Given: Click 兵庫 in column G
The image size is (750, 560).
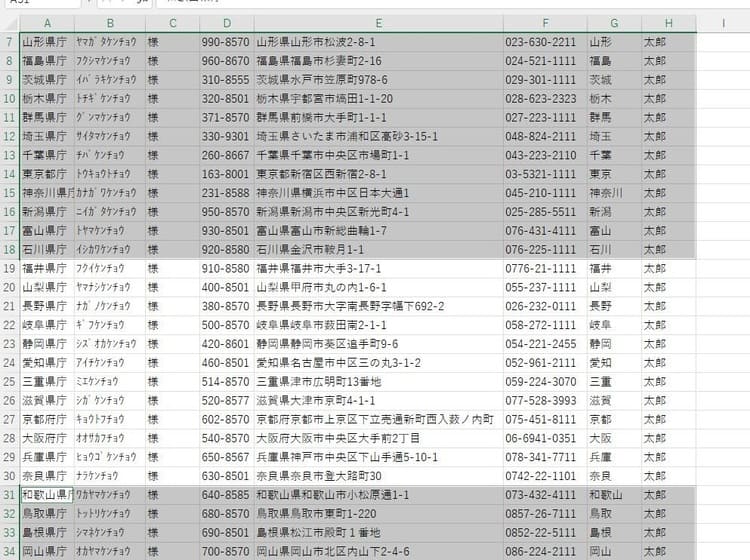Looking at the screenshot, I should click(x=614, y=457).
